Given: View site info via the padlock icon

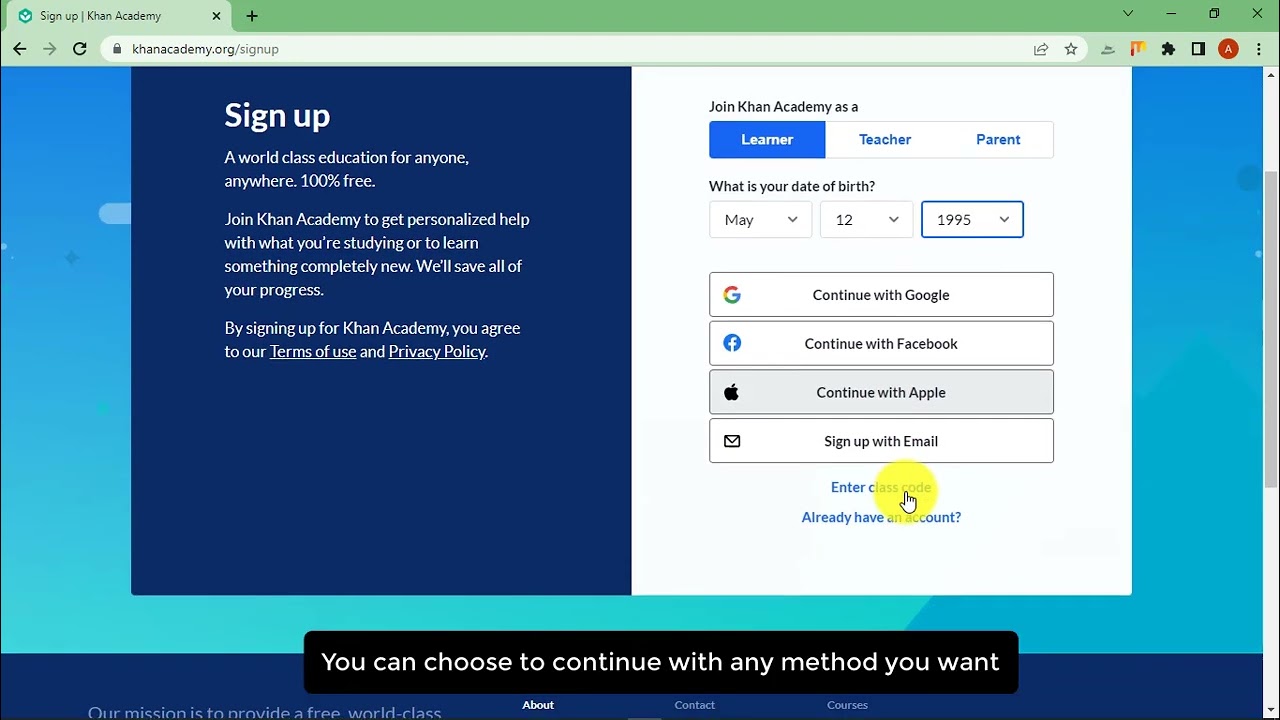Looking at the screenshot, I should pyautogui.click(x=118, y=49).
